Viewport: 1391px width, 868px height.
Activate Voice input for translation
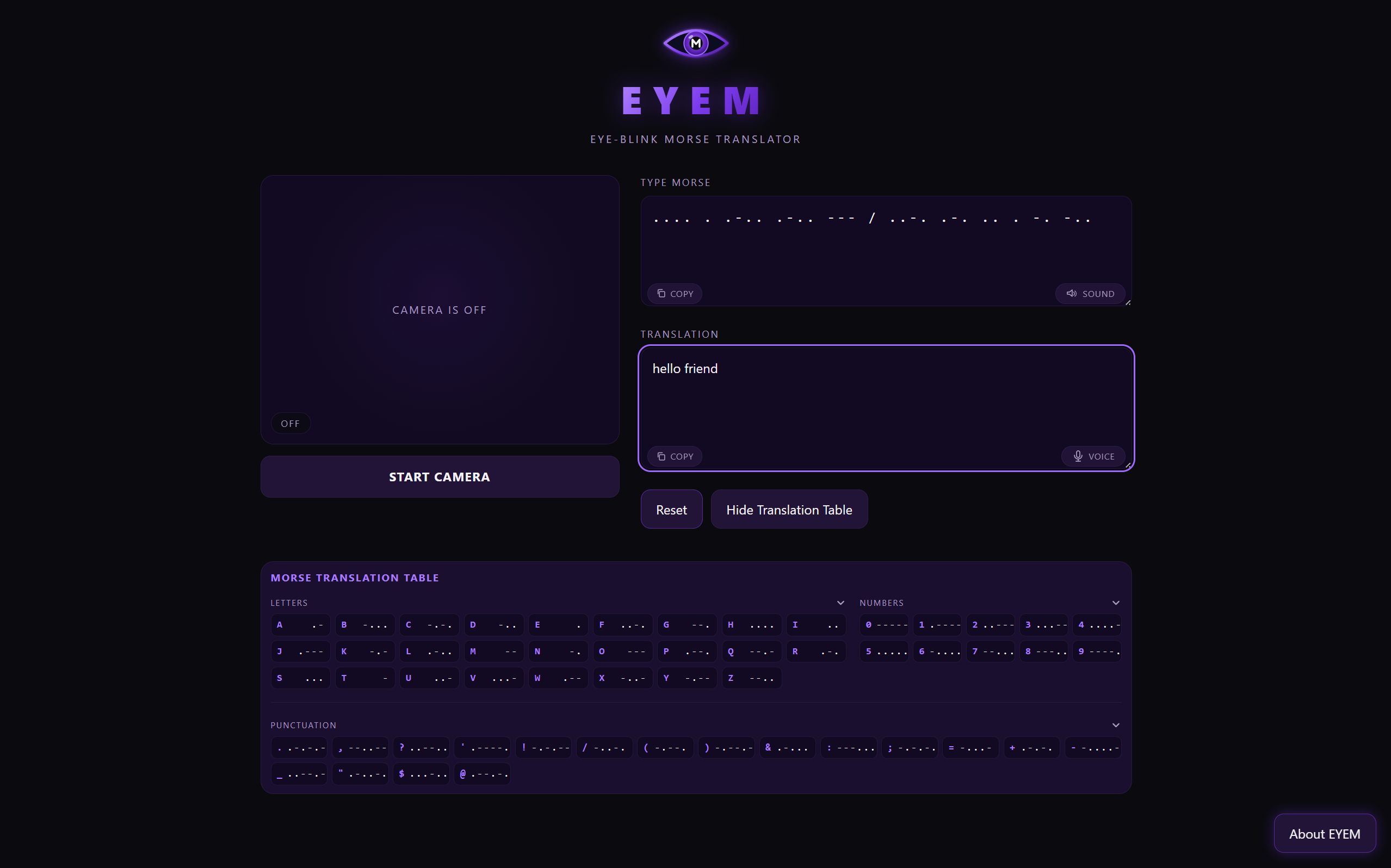(x=1092, y=456)
